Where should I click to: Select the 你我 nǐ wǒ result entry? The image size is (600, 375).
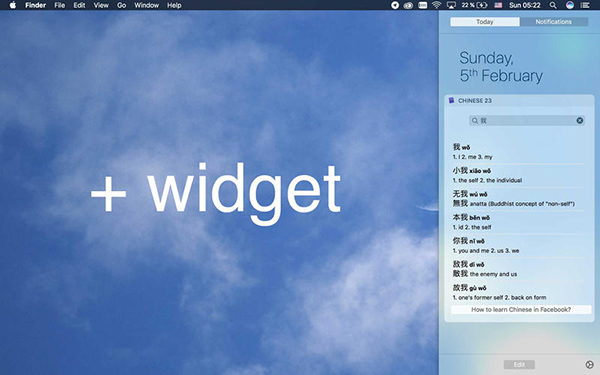519,245
